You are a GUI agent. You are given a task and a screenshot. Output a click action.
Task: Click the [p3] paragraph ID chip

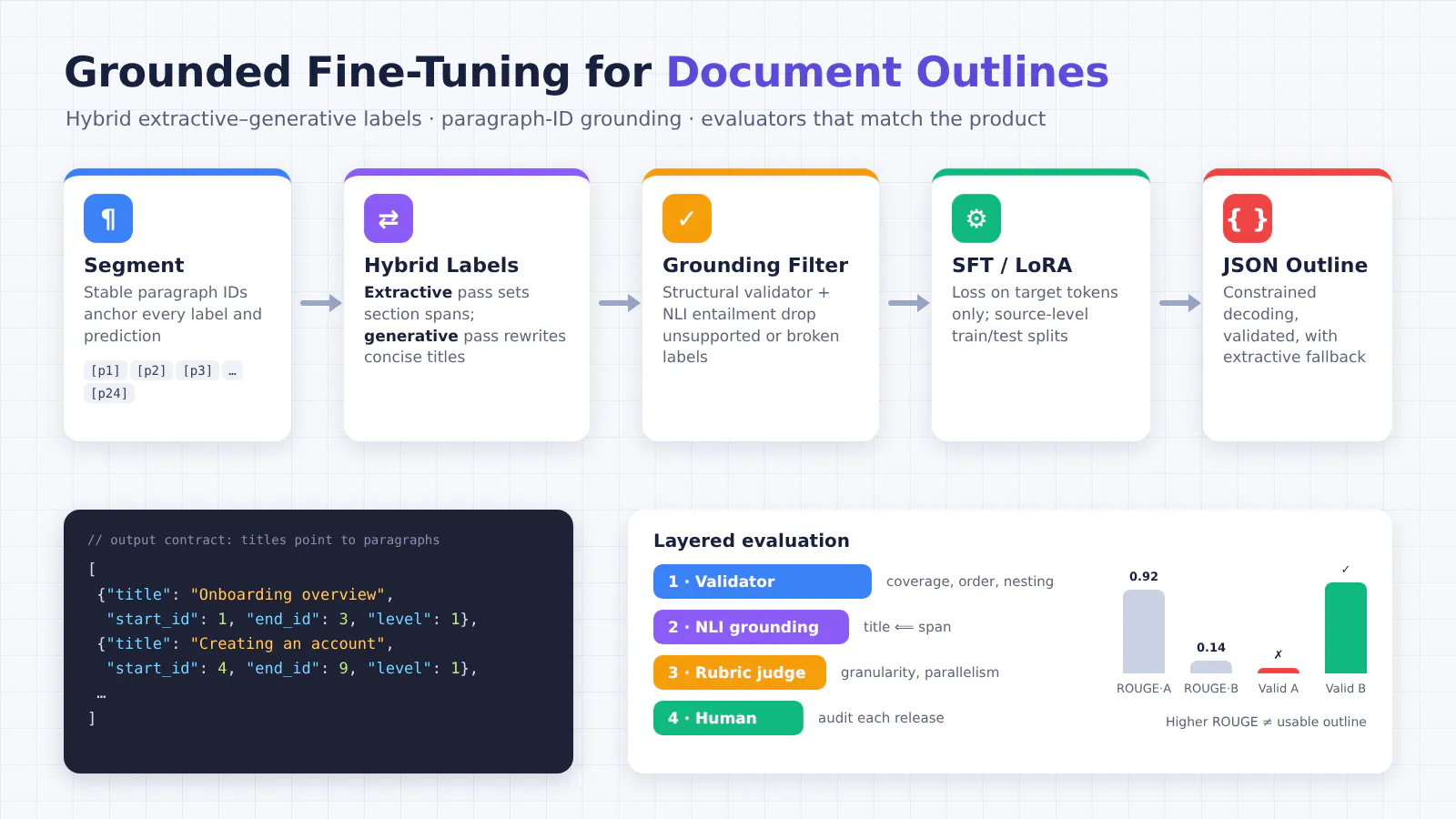pyautogui.click(x=197, y=370)
